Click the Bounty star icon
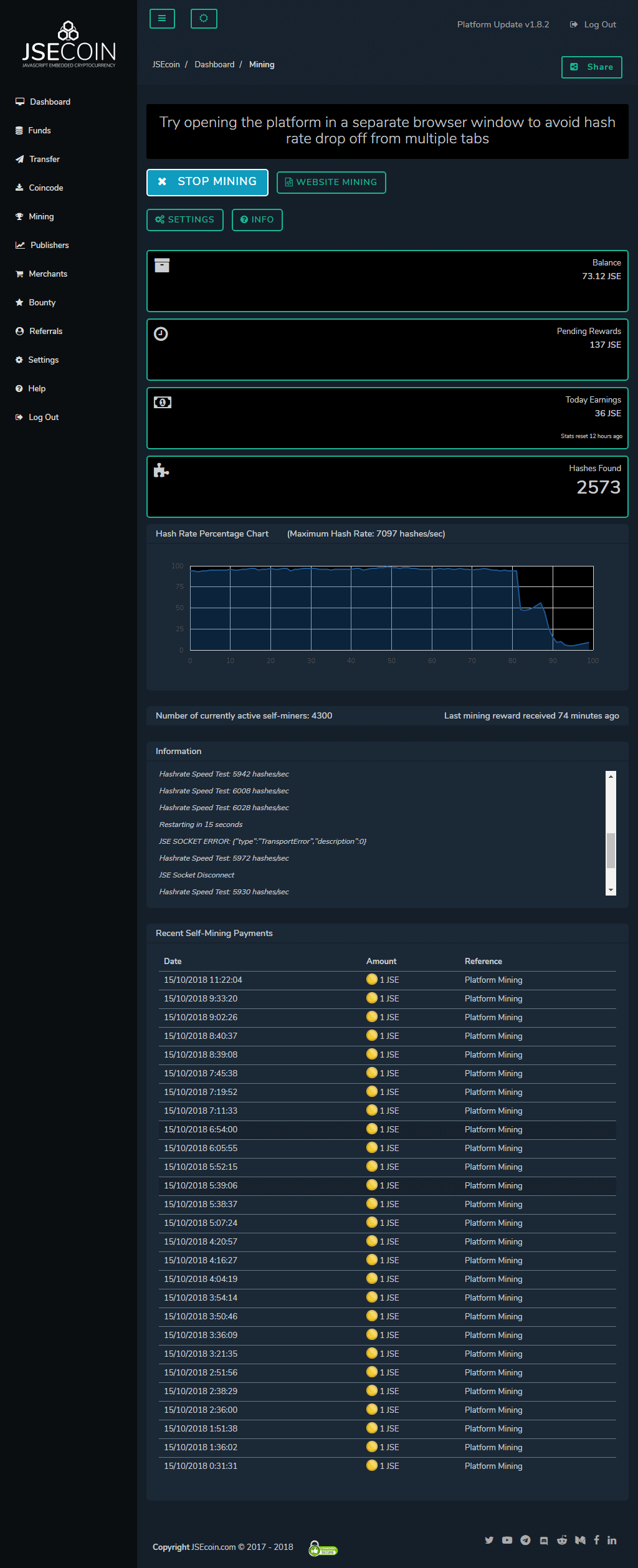 [x=19, y=302]
